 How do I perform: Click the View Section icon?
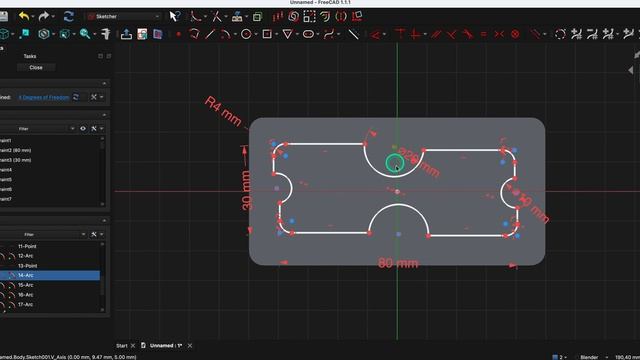(x=158, y=34)
